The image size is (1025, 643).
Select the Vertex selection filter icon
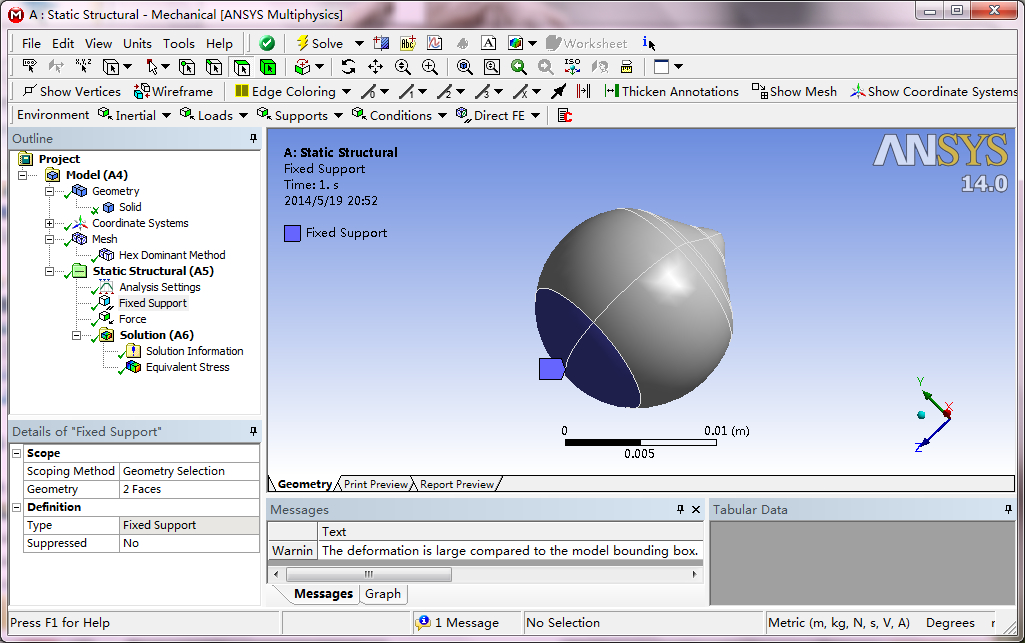coord(187,67)
